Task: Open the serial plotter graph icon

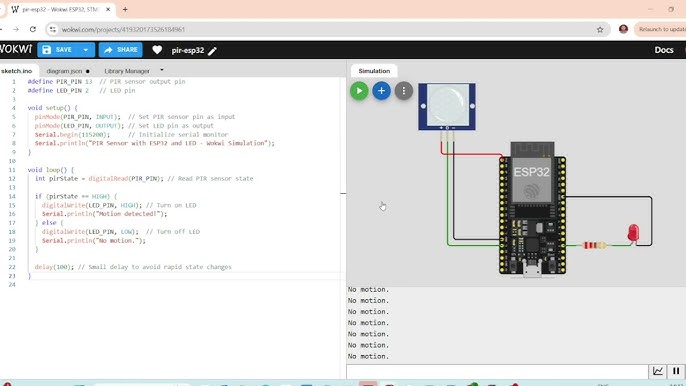Action: 658,371
